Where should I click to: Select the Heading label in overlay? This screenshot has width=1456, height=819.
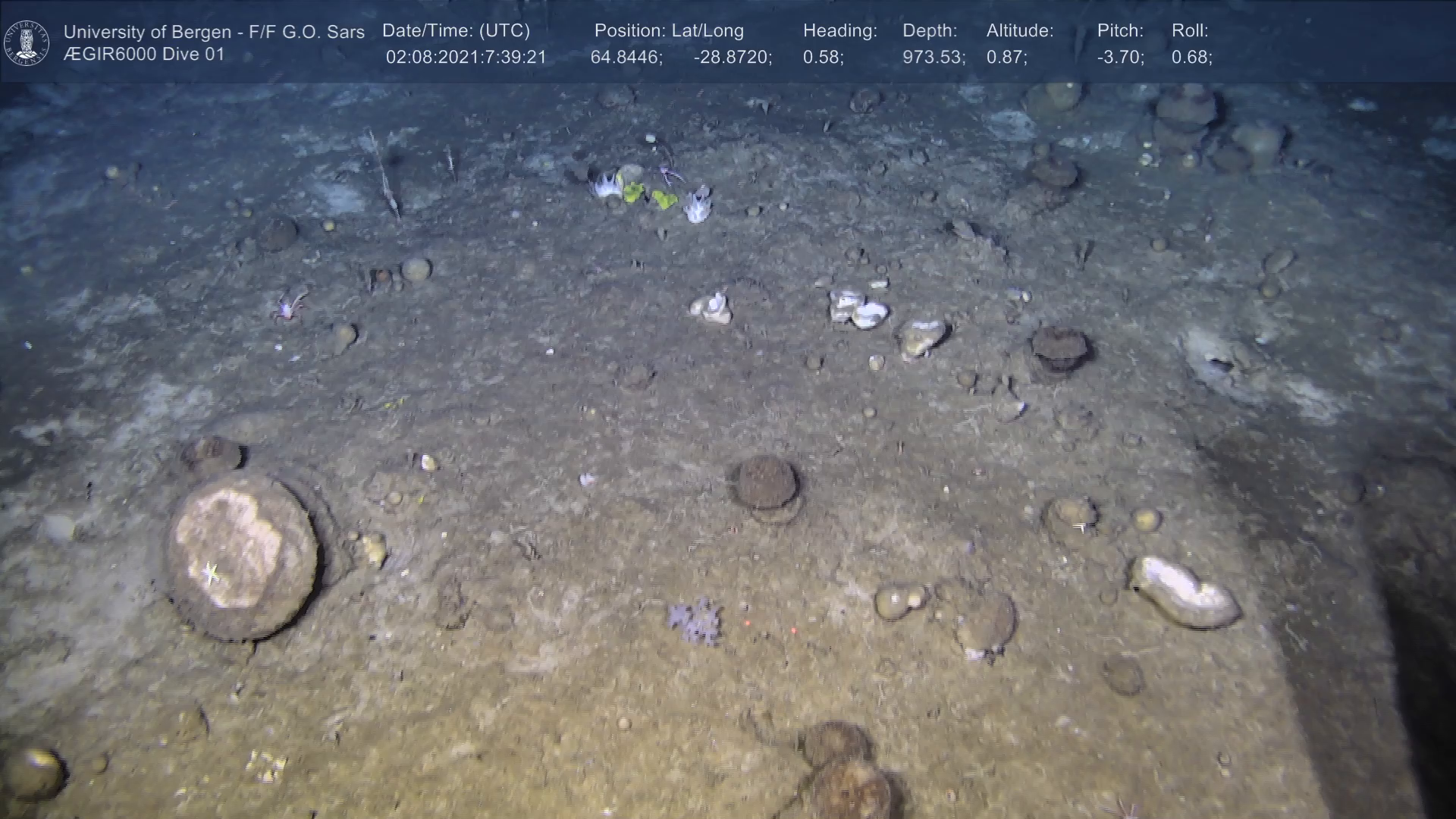(x=839, y=31)
